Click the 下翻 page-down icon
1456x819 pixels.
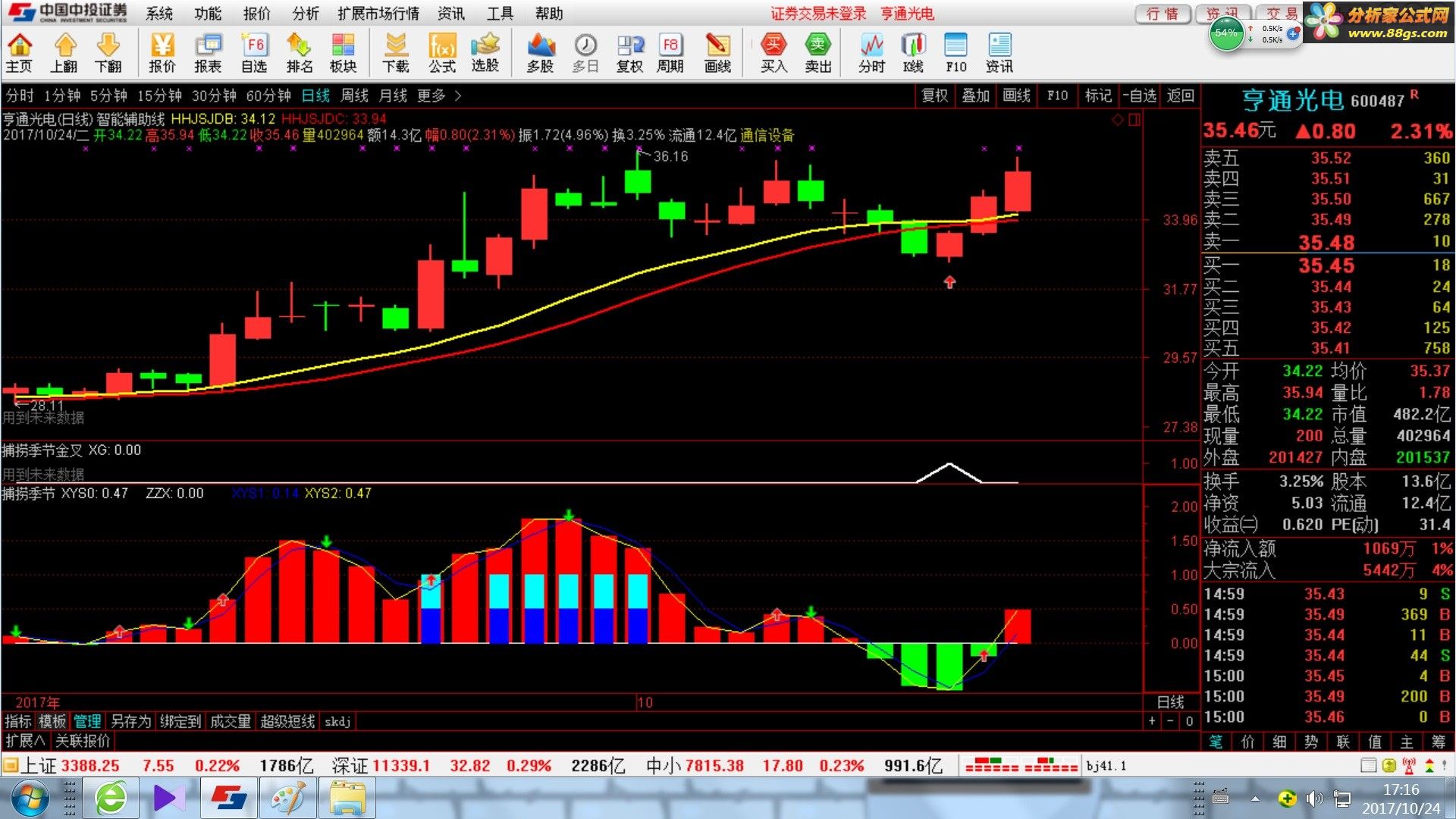click(x=108, y=53)
